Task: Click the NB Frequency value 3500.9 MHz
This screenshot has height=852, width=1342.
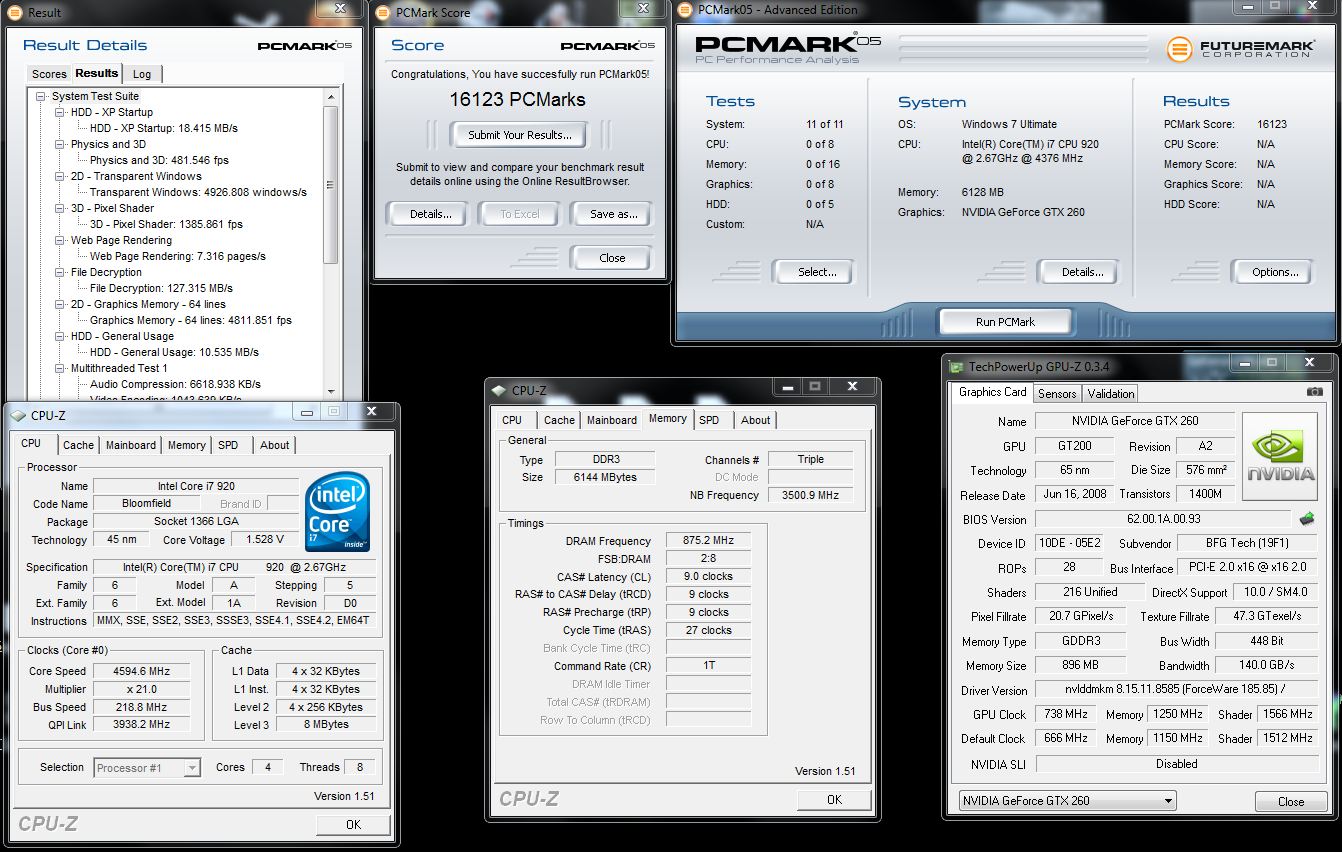Action: (810, 495)
